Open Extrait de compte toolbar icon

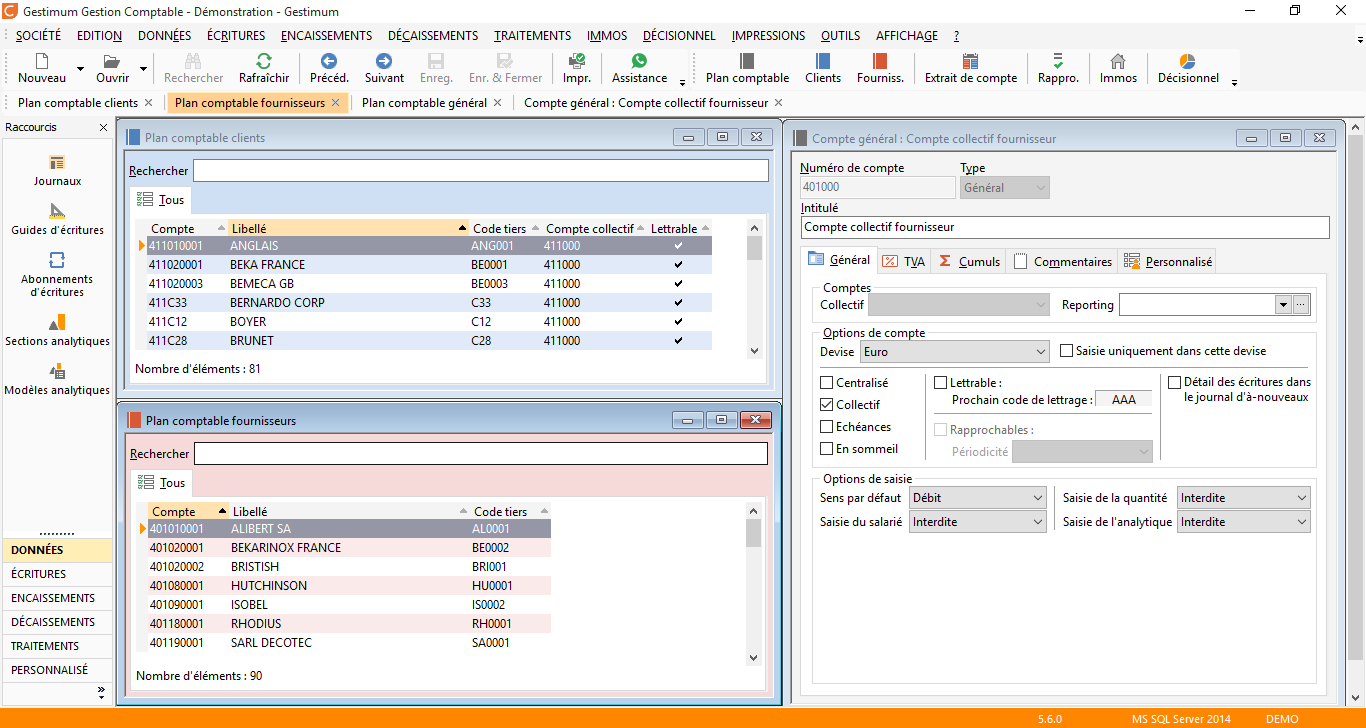point(970,61)
